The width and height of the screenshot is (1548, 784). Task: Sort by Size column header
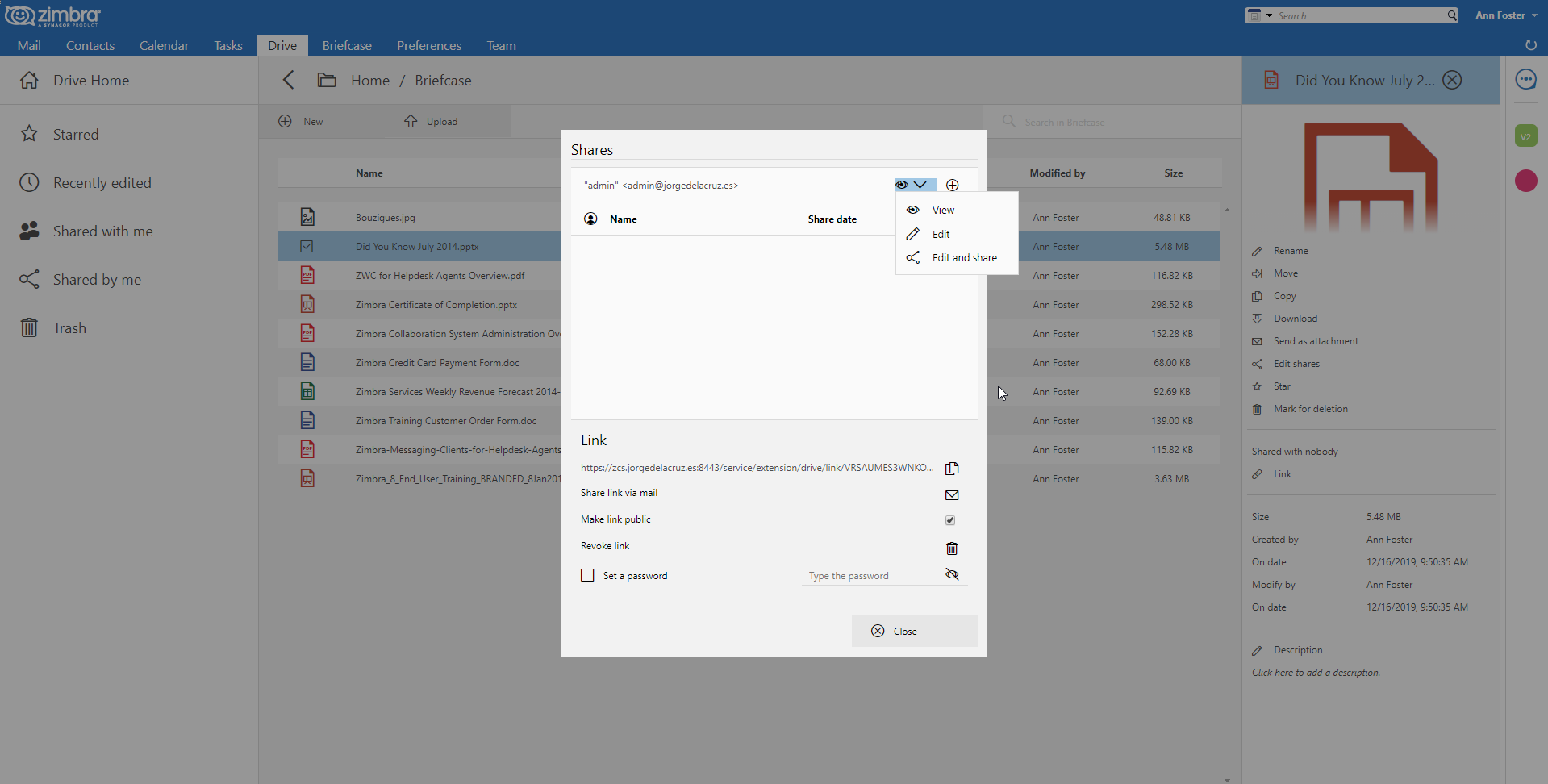click(x=1174, y=173)
